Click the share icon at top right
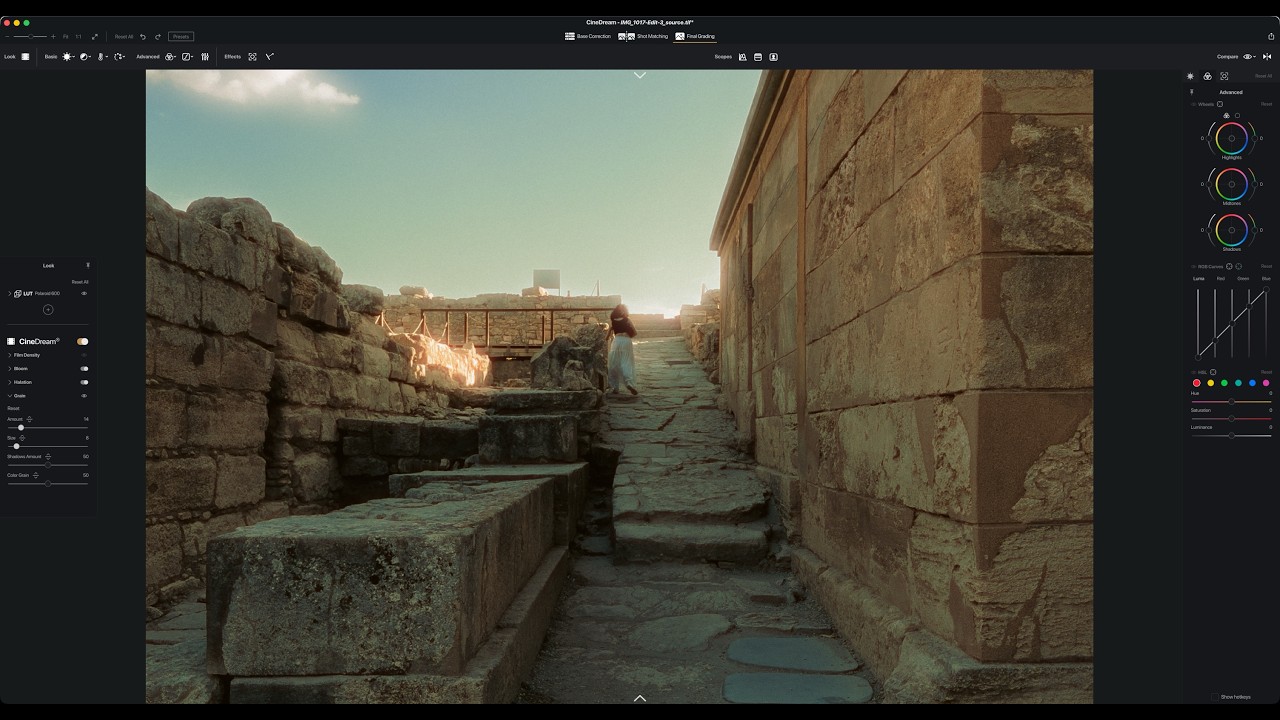This screenshot has height=720, width=1280. click(x=1271, y=36)
